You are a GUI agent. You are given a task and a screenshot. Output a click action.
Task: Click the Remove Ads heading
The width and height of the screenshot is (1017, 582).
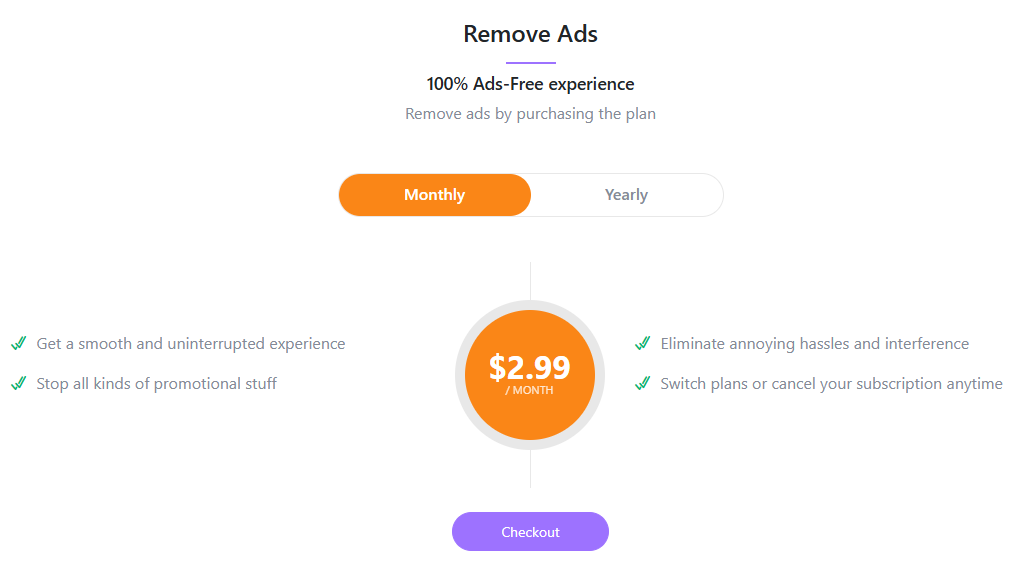point(530,34)
